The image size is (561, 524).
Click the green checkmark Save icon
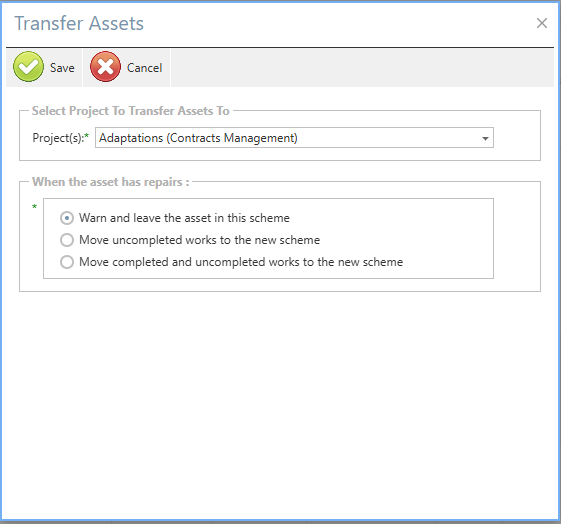pos(28,67)
